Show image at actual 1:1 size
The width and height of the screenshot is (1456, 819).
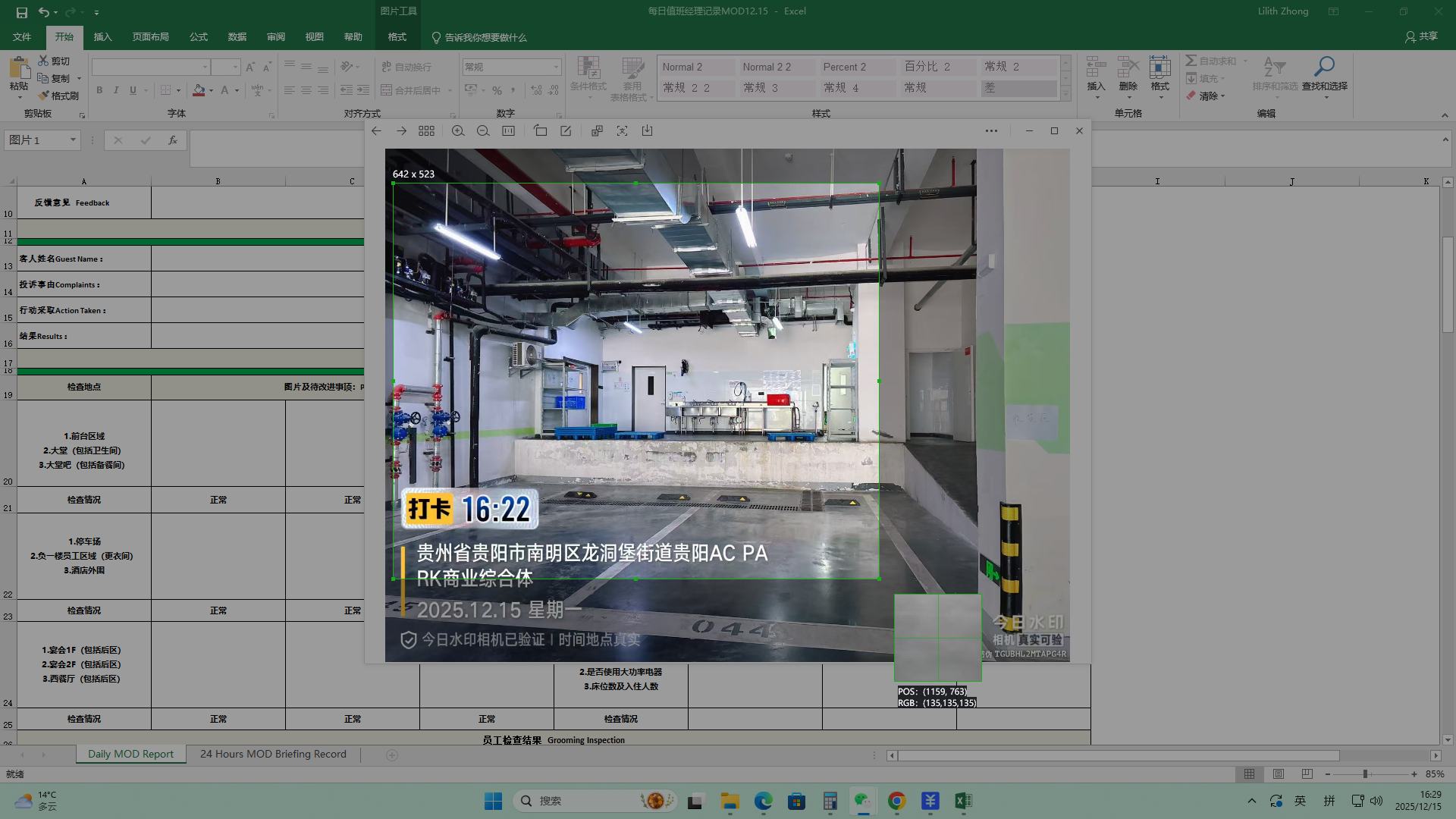(x=509, y=131)
